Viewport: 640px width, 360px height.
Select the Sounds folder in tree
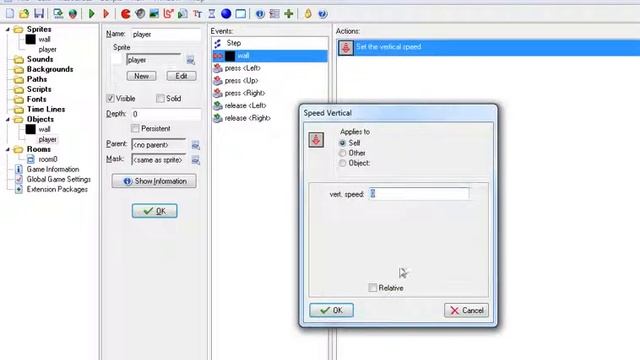coord(40,59)
